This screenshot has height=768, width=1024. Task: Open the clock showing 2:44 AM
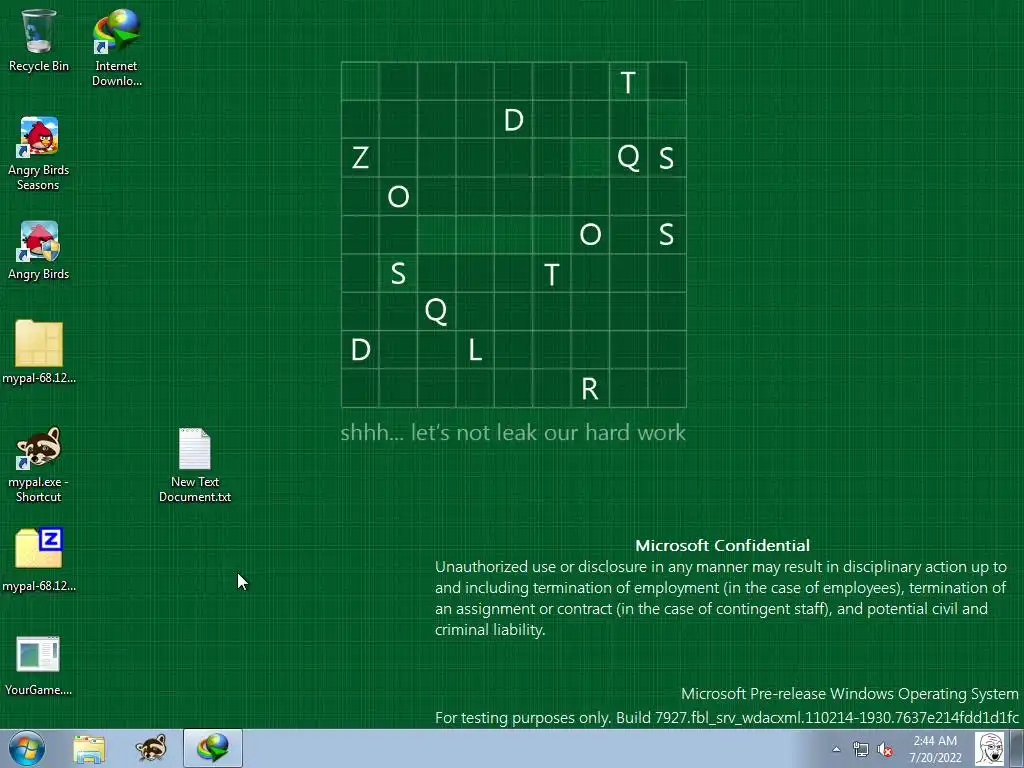click(x=935, y=749)
